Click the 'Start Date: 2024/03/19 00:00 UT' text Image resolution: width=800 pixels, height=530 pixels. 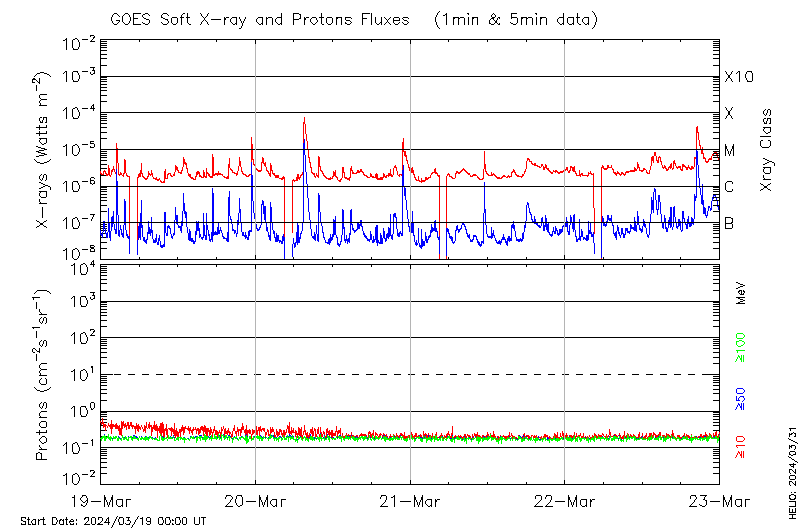(x=113, y=522)
